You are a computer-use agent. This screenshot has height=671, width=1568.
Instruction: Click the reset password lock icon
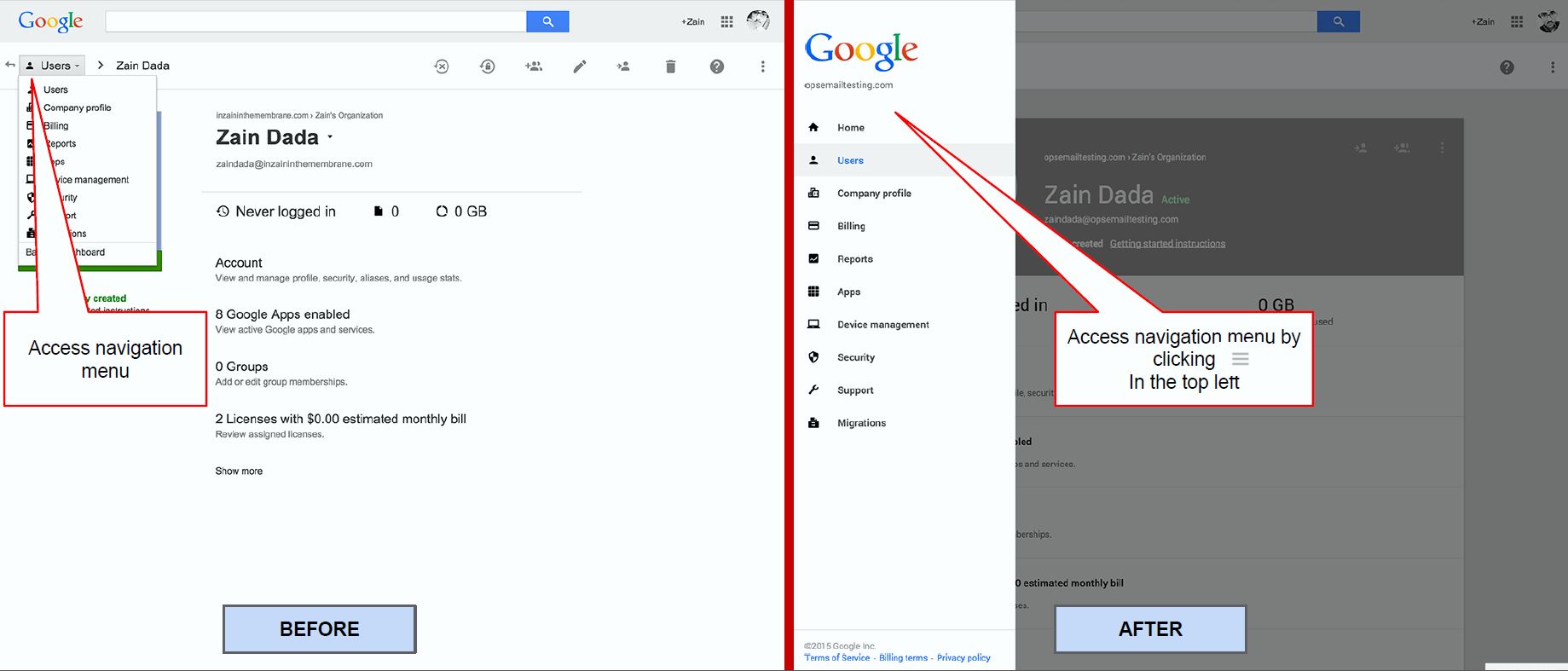tap(487, 67)
